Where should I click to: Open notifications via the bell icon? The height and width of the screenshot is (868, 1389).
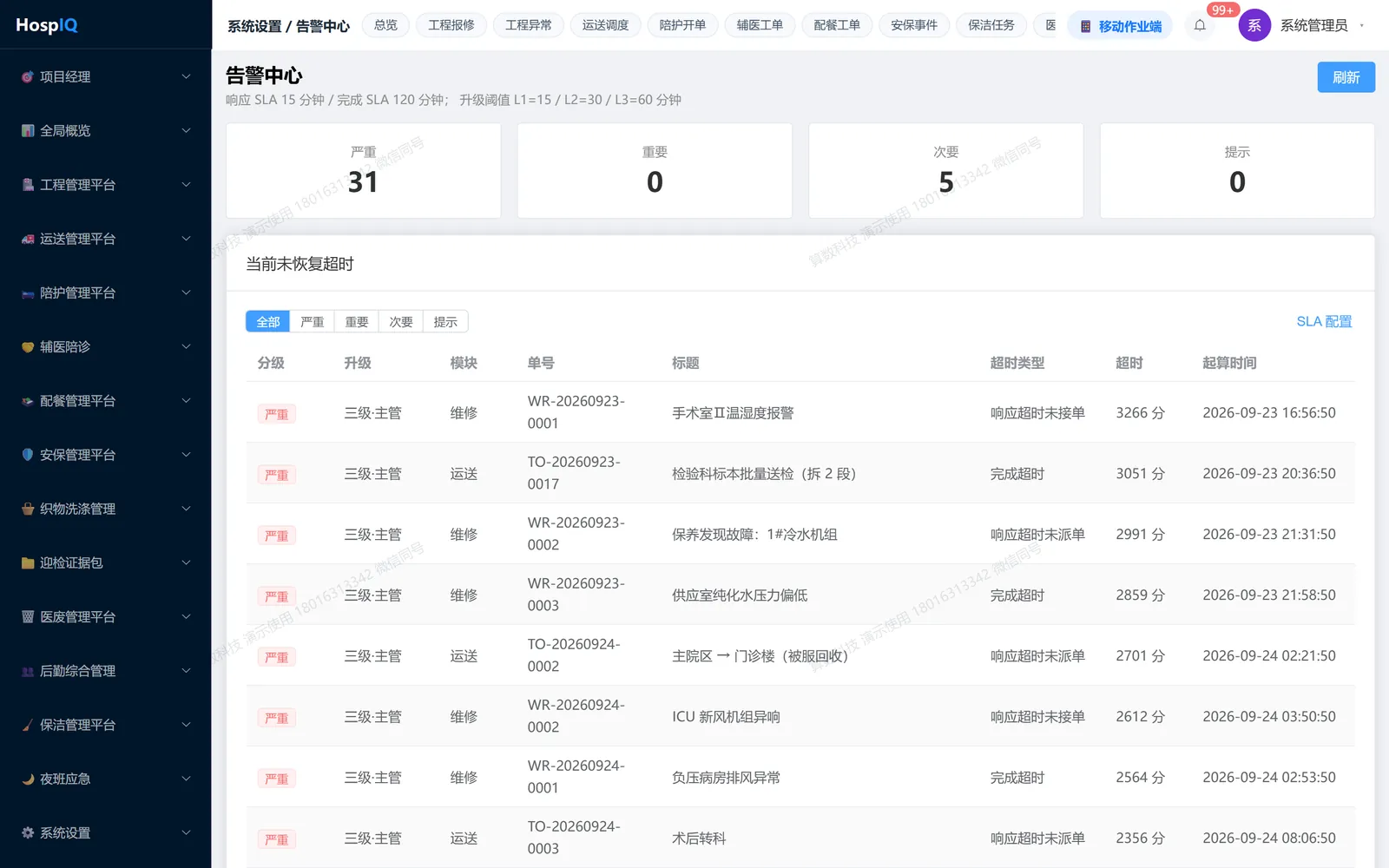coord(1200,25)
